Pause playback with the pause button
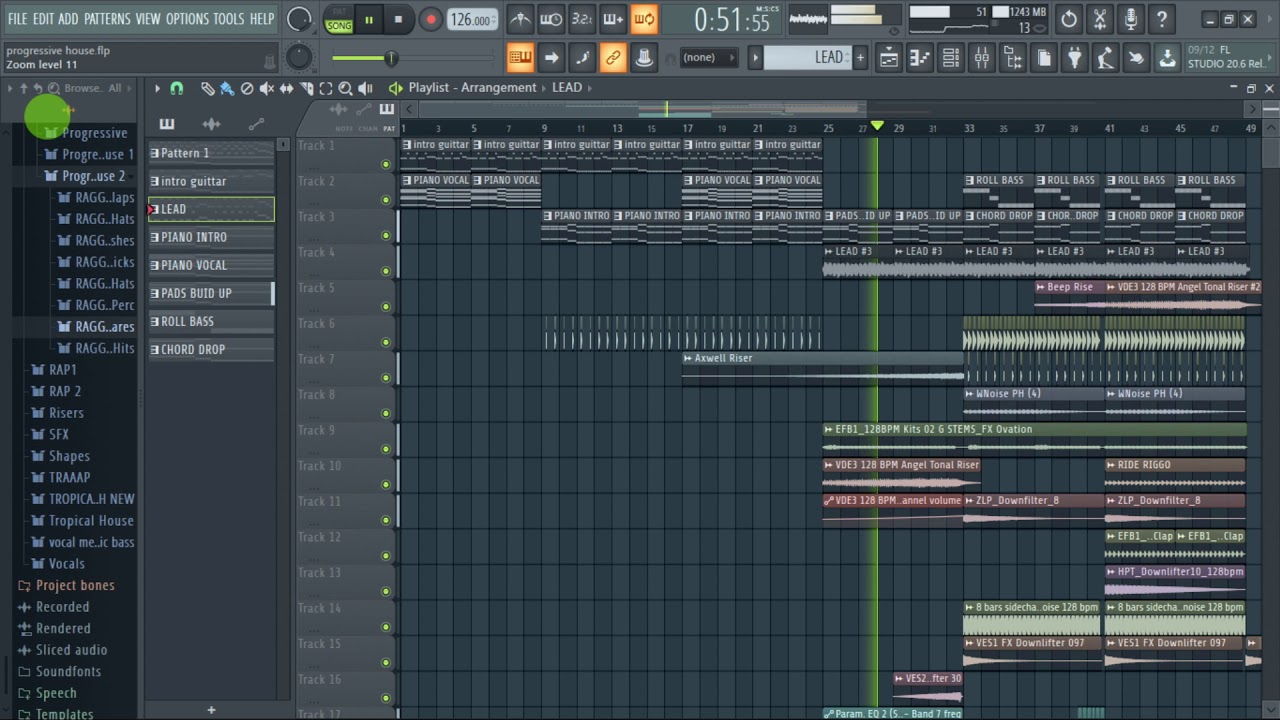The width and height of the screenshot is (1280, 720). click(x=368, y=19)
